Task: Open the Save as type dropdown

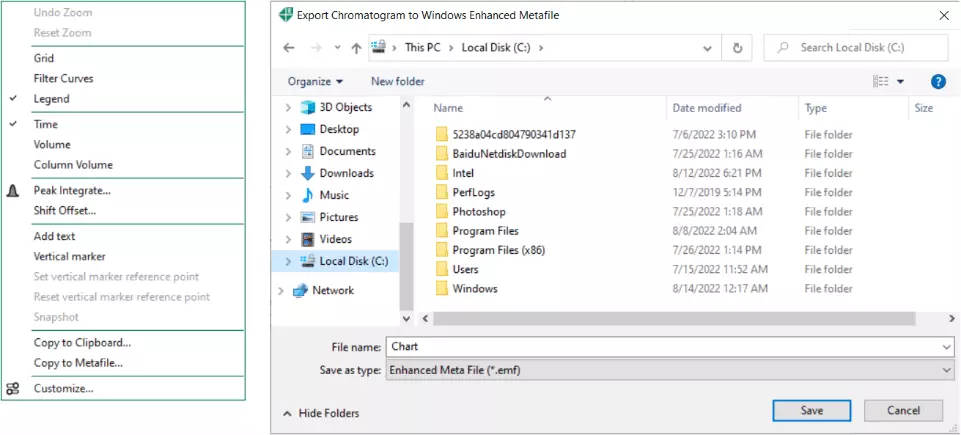Action: (x=669, y=370)
